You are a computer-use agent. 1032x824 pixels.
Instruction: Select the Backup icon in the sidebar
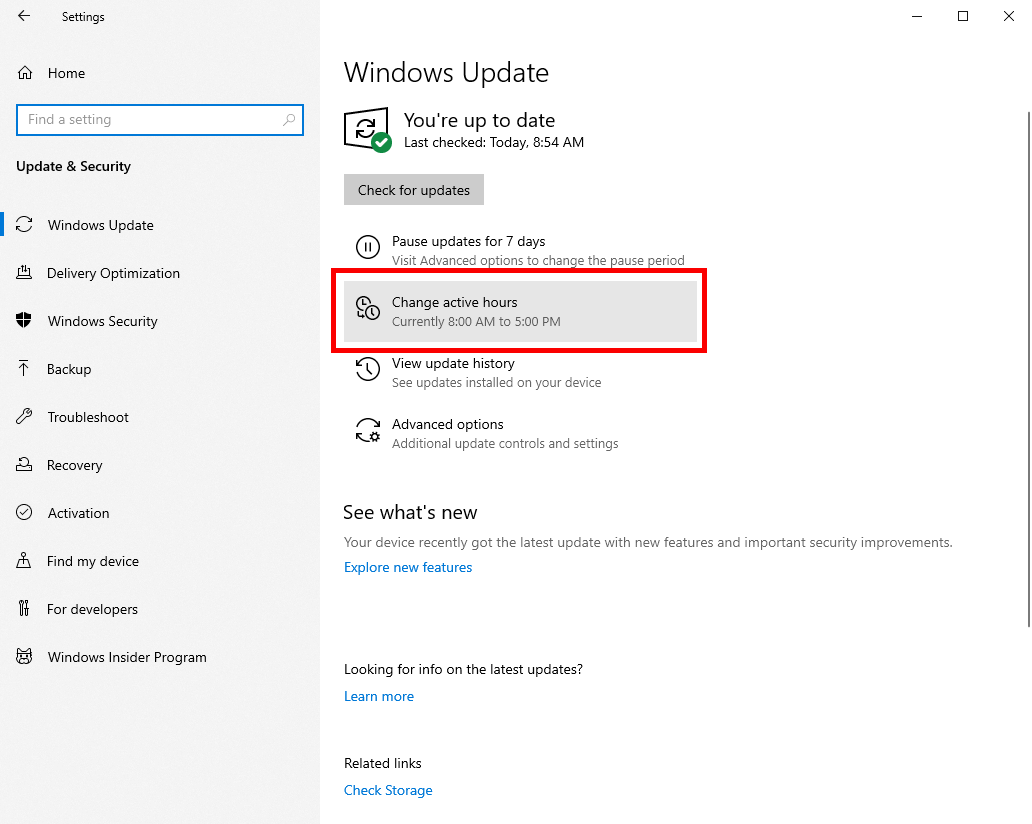[x=24, y=369]
